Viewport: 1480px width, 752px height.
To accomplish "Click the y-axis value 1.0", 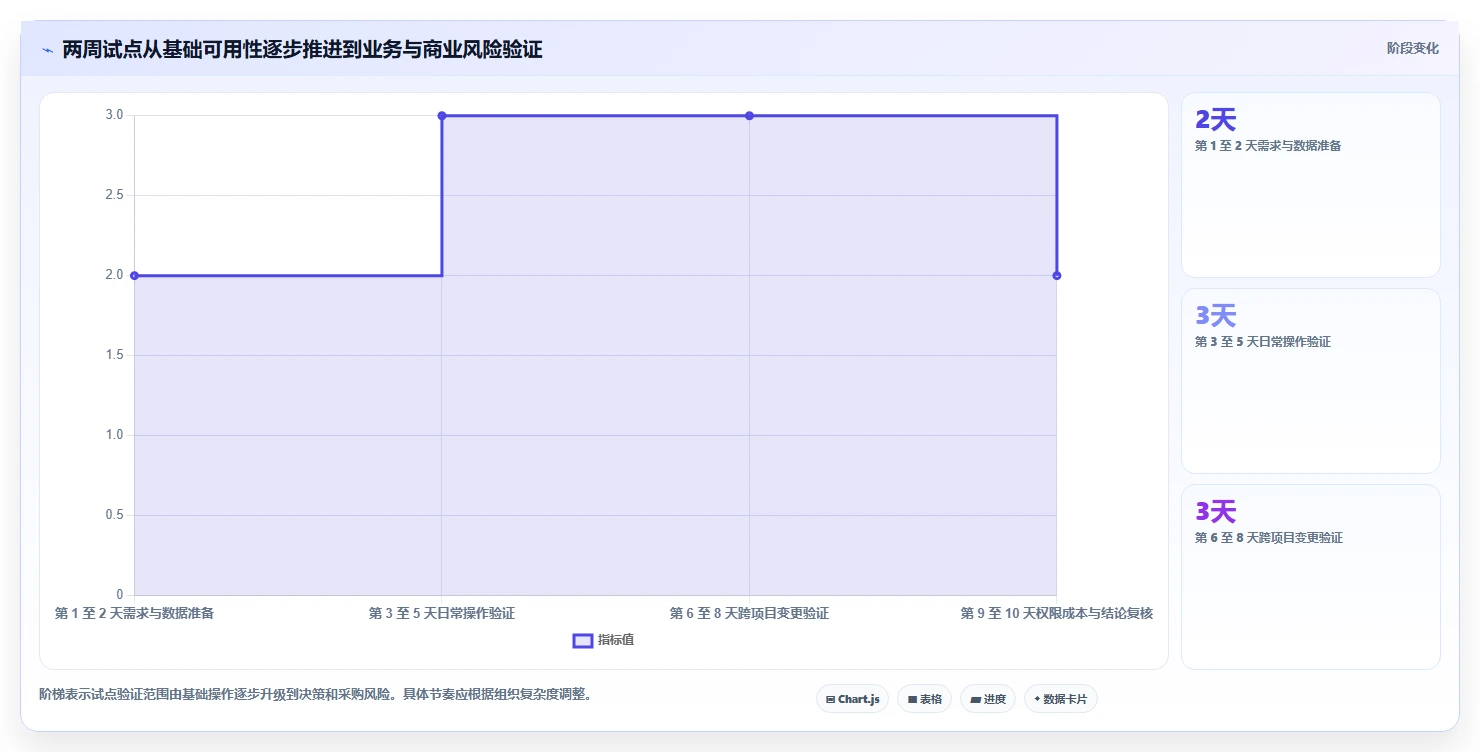I will click(114, 435).
